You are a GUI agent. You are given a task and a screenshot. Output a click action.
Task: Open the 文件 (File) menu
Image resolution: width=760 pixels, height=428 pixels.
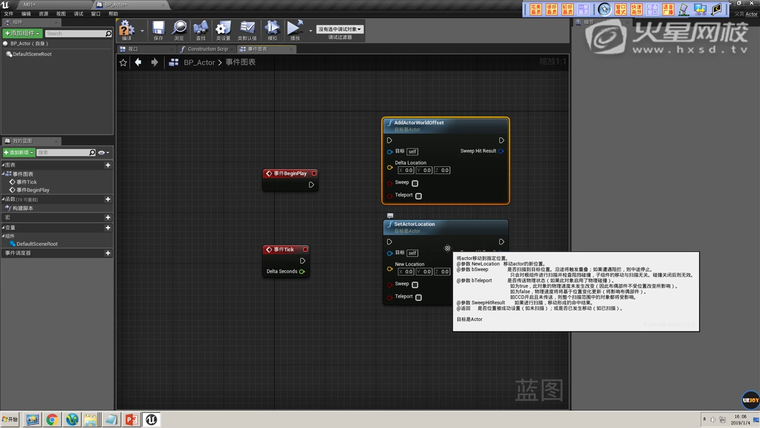[11, 14]
